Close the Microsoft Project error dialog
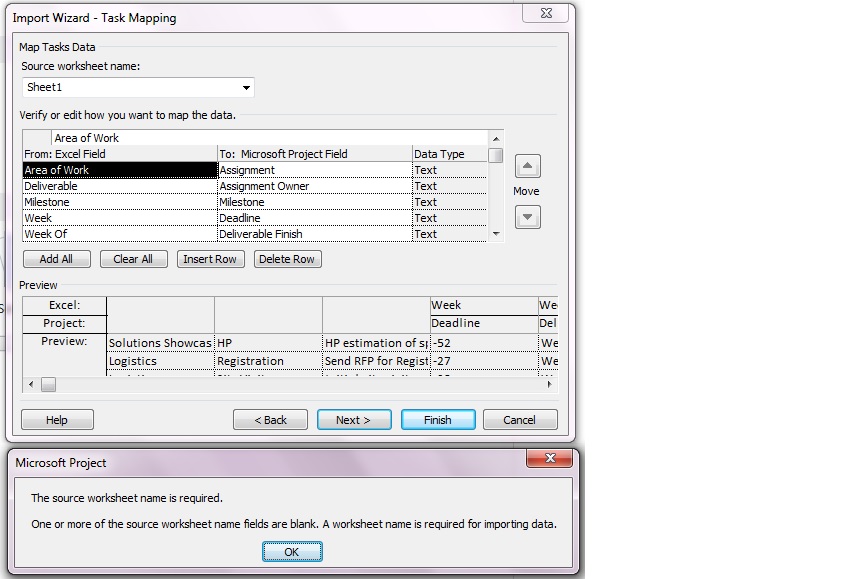Screen dimensions: 864x579 (x=549, y=458)
